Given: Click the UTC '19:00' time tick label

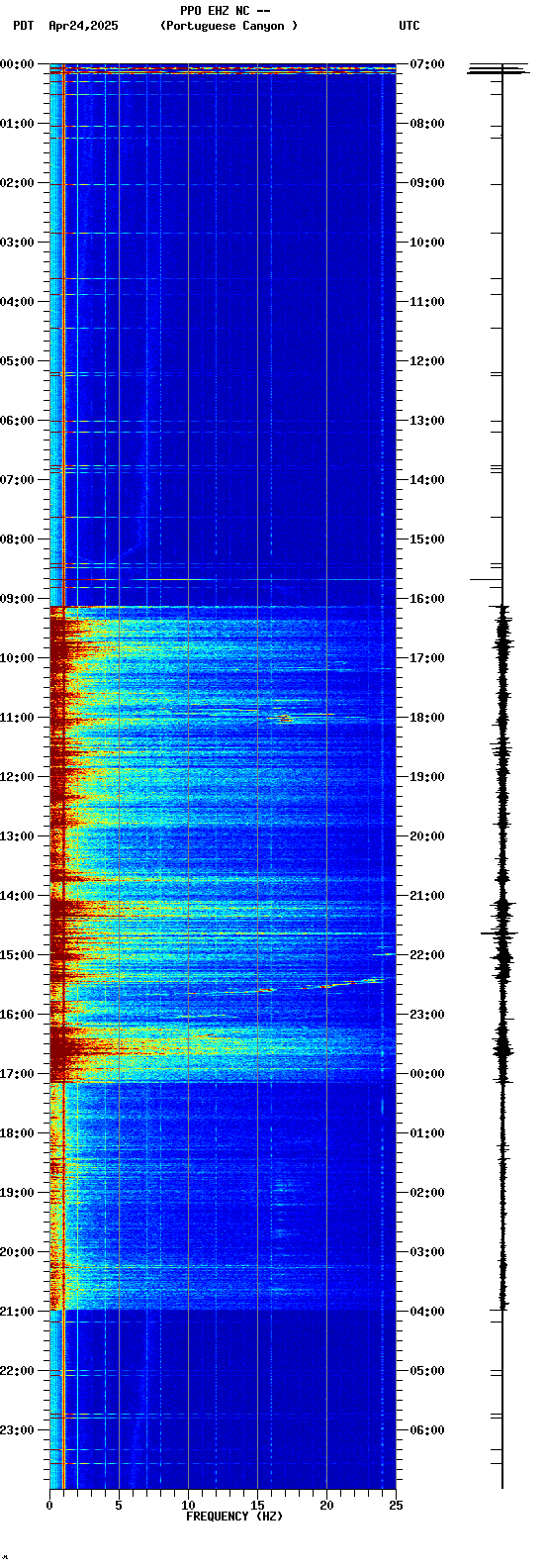Looking at the screenshot, I should click(427, 777).
